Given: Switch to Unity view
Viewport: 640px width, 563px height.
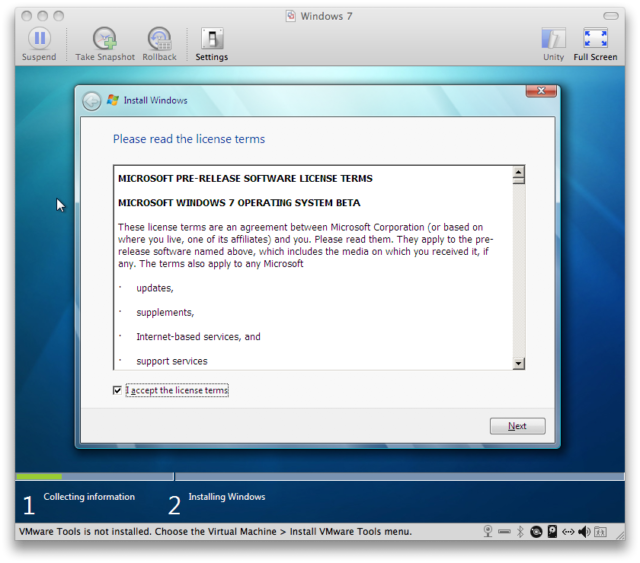Looking at the screenshot, I should click(x=553, y=44).
